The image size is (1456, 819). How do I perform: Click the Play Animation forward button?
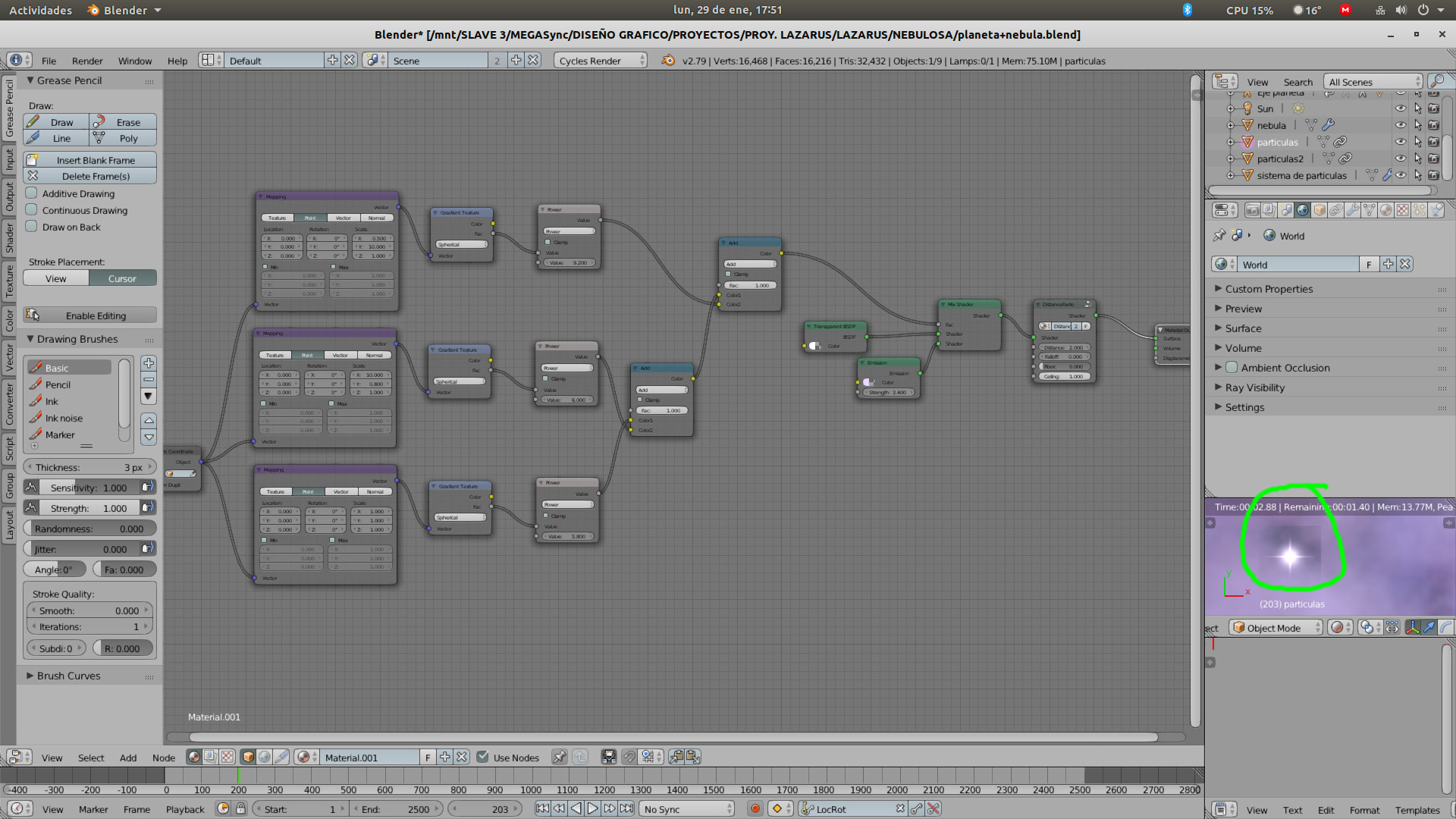(592, 809)
